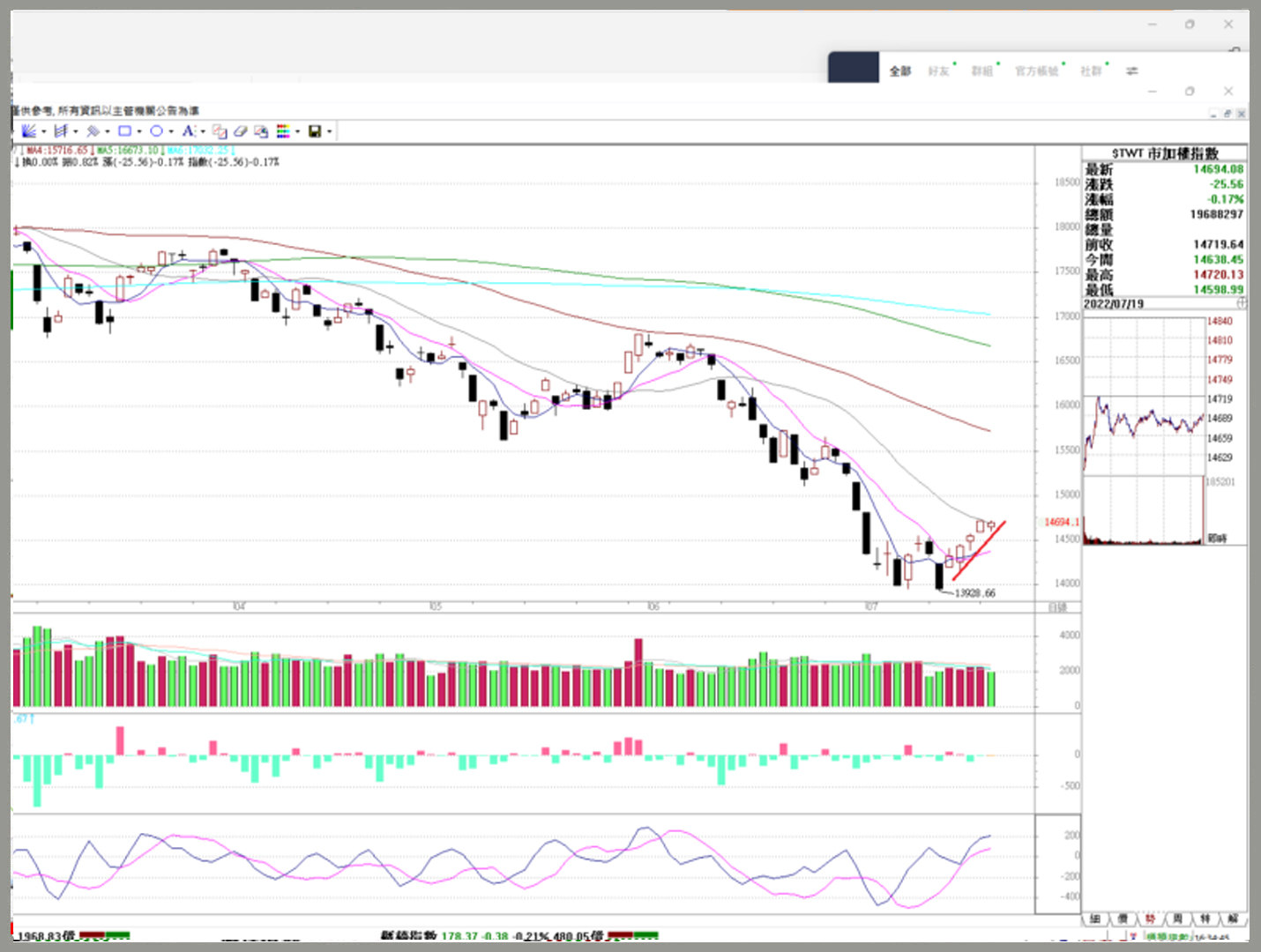Click today's open value 14638.45
Screen dimensions: 1261x952
(1218, 259)
